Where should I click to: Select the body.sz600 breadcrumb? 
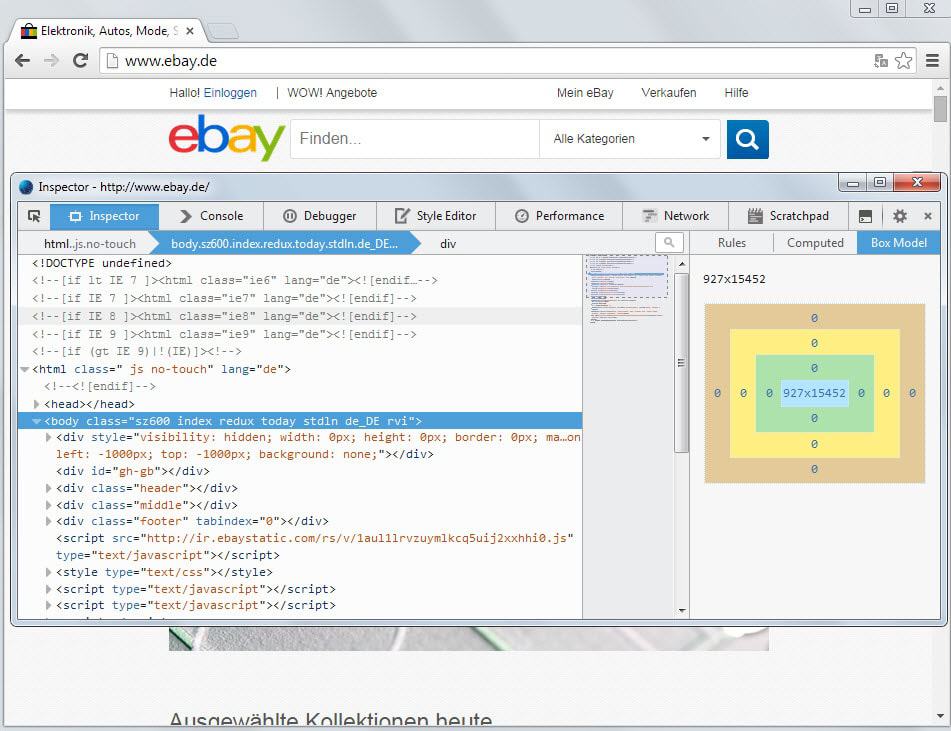[284, 244]
